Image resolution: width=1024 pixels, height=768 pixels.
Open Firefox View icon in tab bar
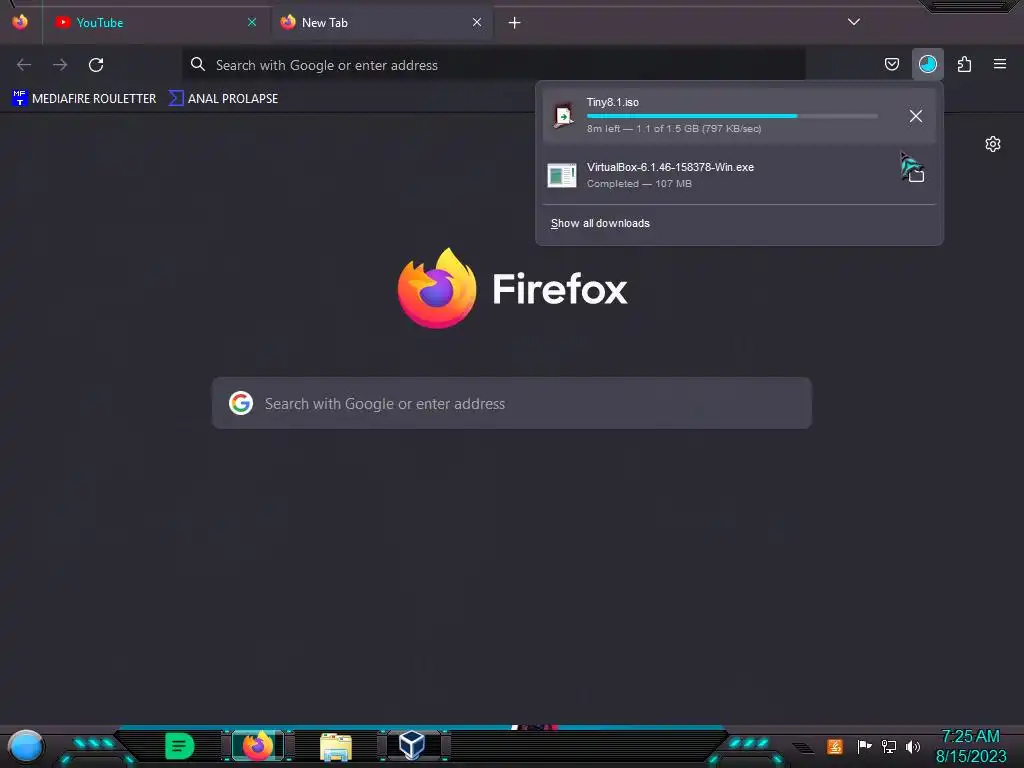coord(20,22)
